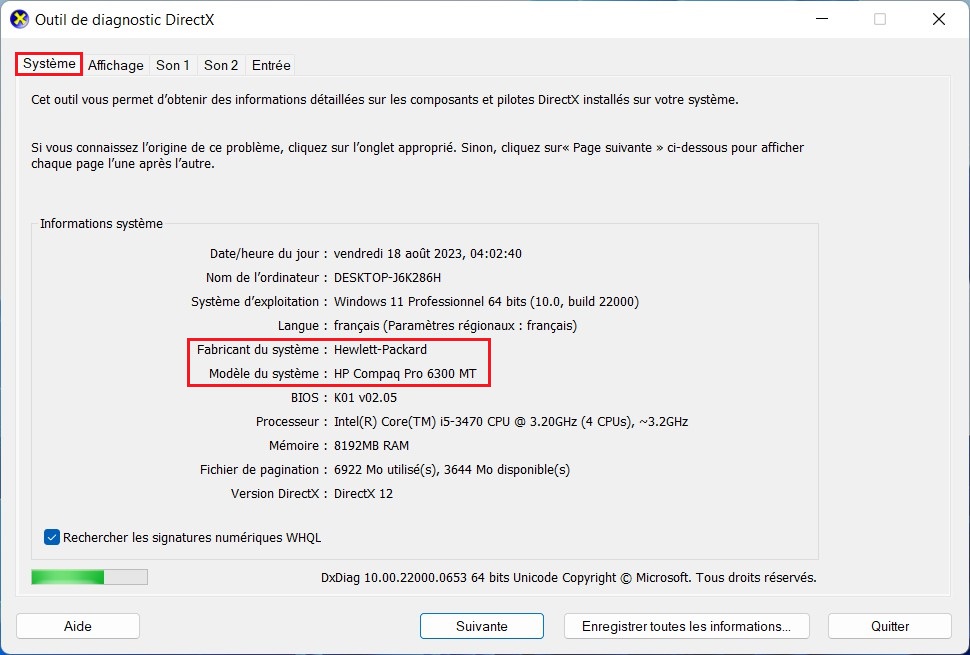Image resolution: width=970 pixels, height=655 pixels.
Task: Switch to the Système tab
Action: (49, 64)
